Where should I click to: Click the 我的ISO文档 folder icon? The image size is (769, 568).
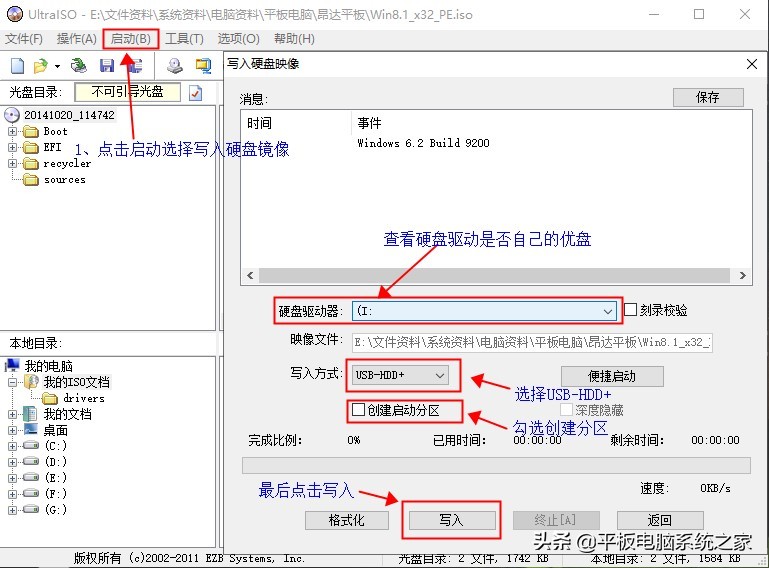[31, 382]
